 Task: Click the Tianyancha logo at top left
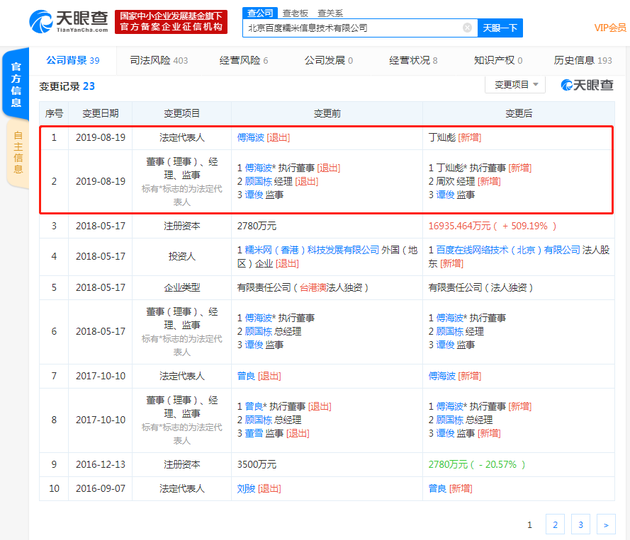click(x=58, y=22)
